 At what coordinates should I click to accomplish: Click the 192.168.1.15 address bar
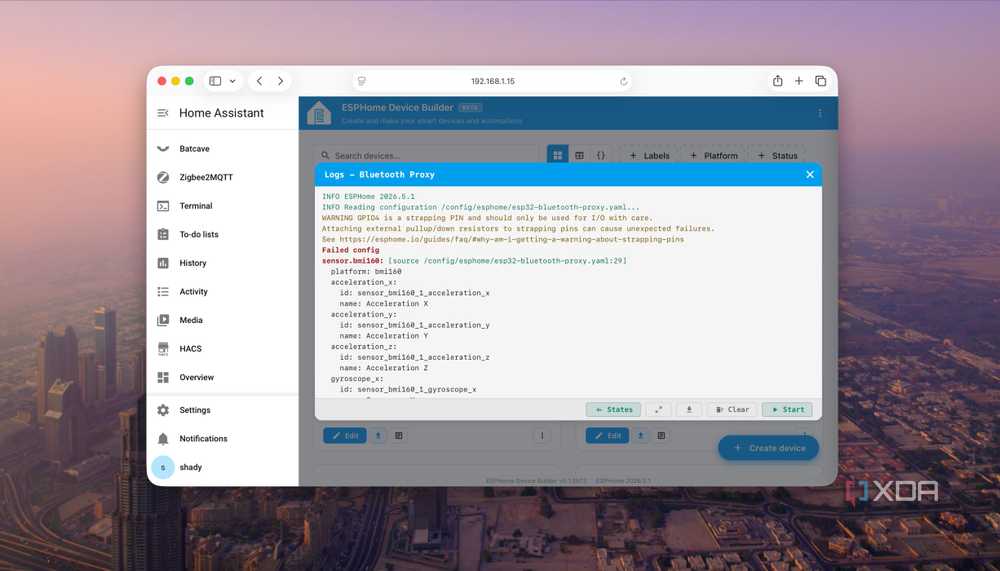(x=492, y=81)
